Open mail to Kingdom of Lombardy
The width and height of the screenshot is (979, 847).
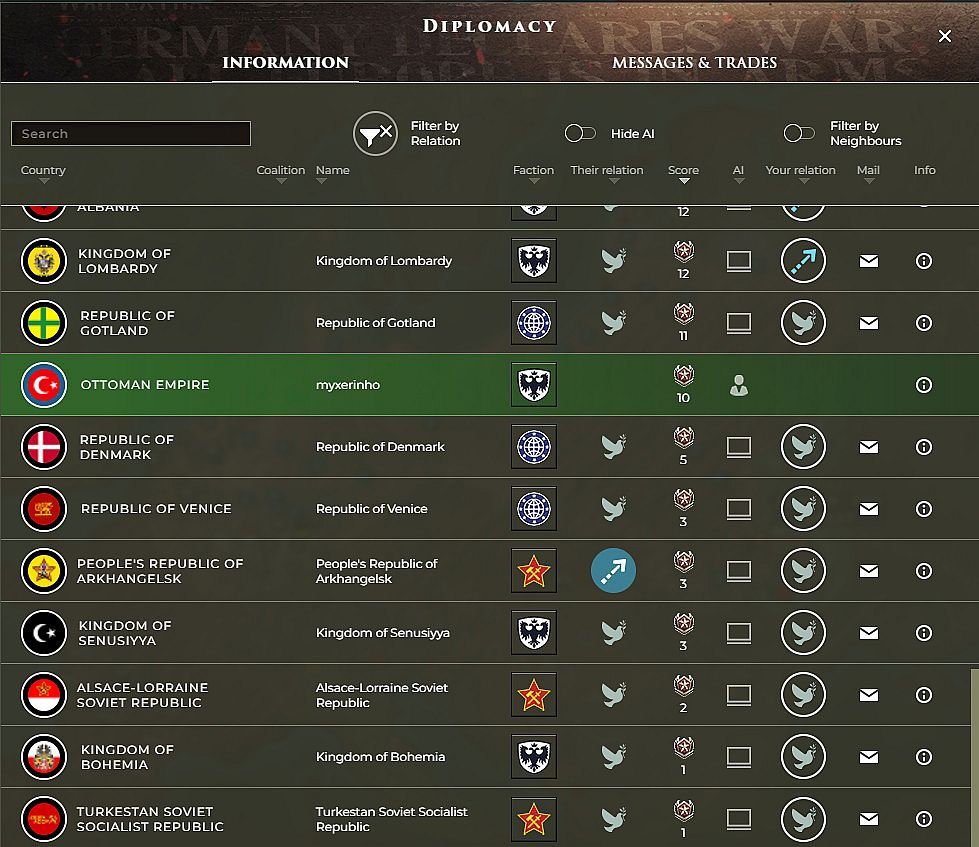point(868,261)
